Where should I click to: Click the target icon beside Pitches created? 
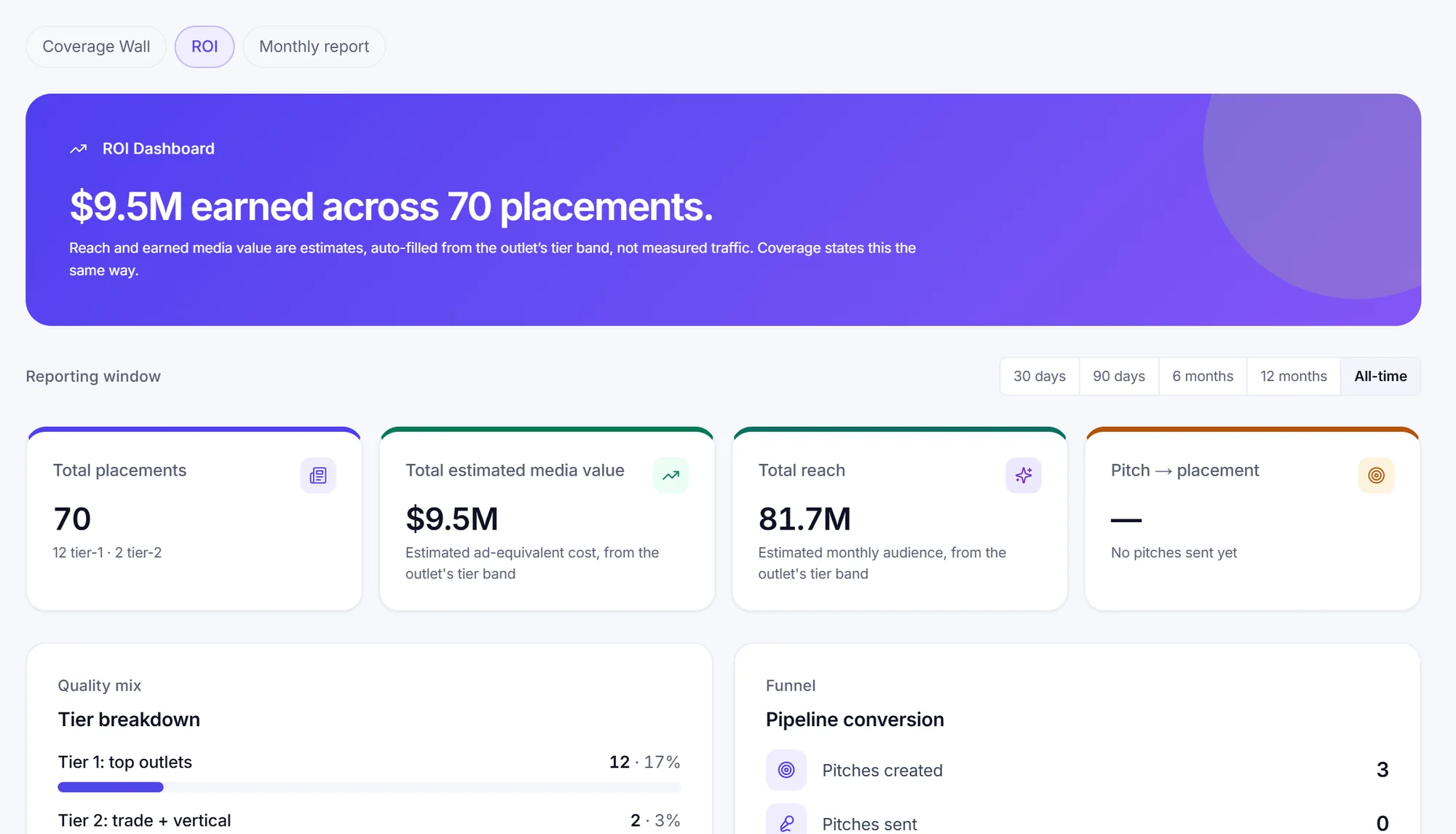coord(786,770)
